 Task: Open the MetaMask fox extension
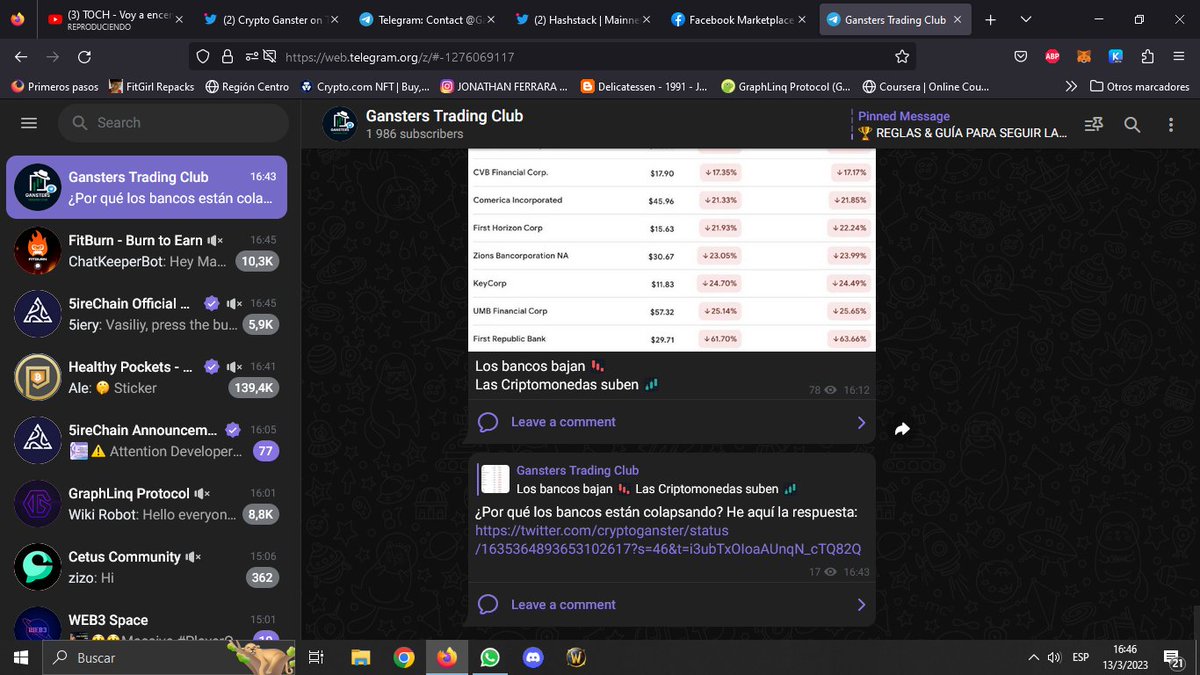point(1084,57)
